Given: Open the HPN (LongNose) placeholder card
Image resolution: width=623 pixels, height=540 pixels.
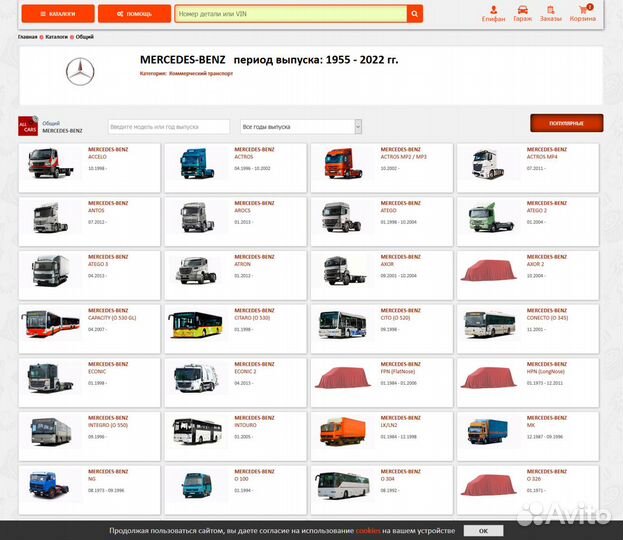Looking at the screenshot, I should [x=528, y=383].
